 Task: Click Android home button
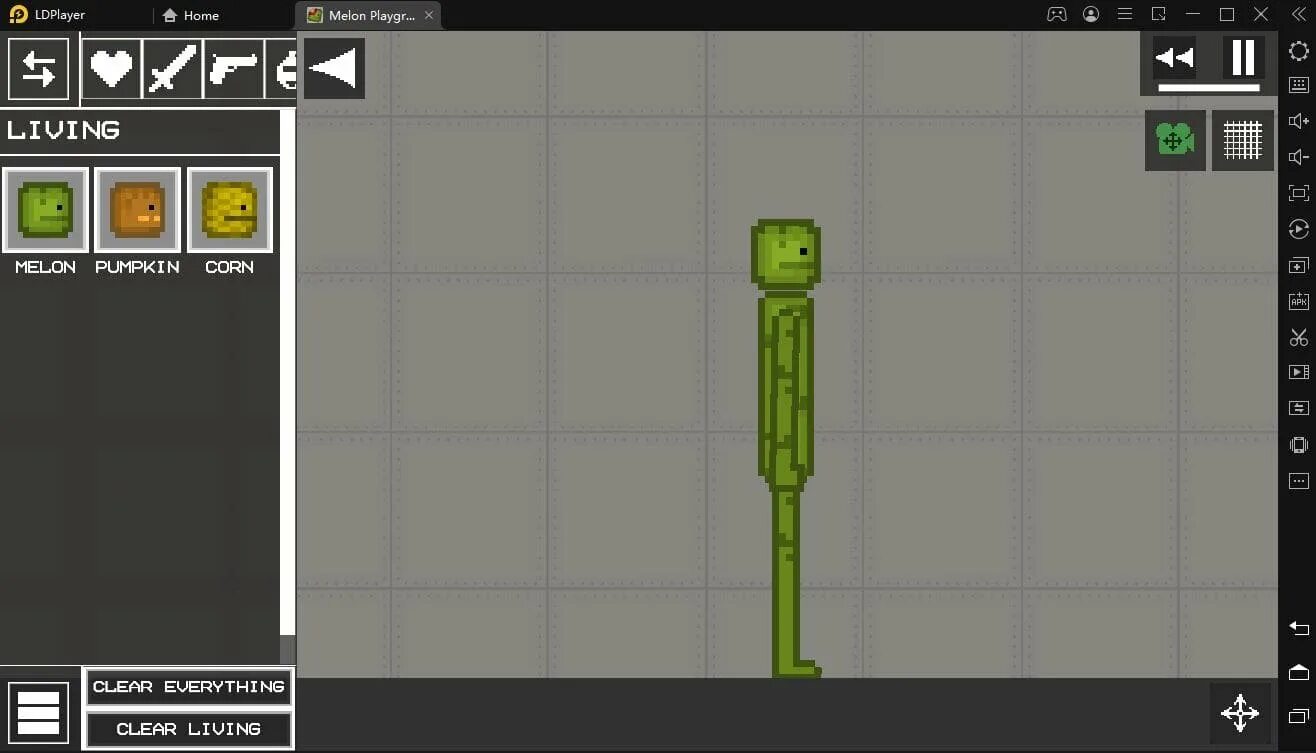(1299, 672)
